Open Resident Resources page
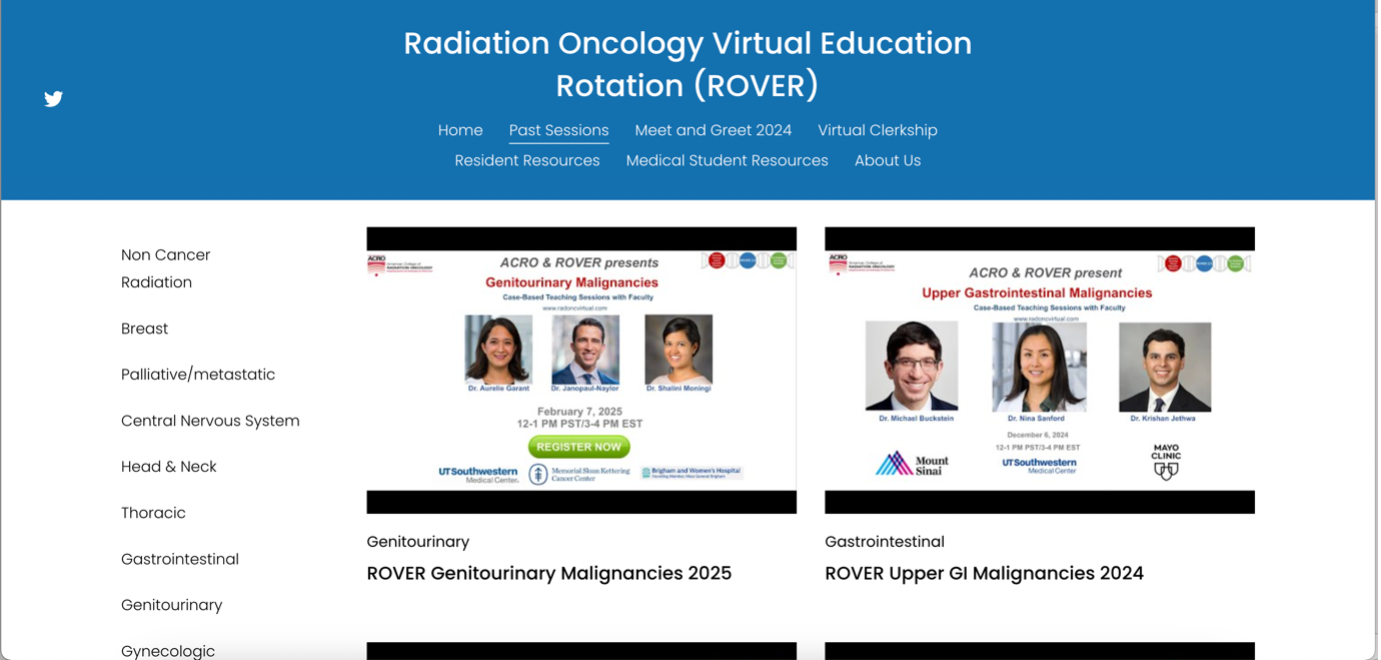Image resolution: width=1381 pixels, height=660 pixels. click(x=527, y=160)
